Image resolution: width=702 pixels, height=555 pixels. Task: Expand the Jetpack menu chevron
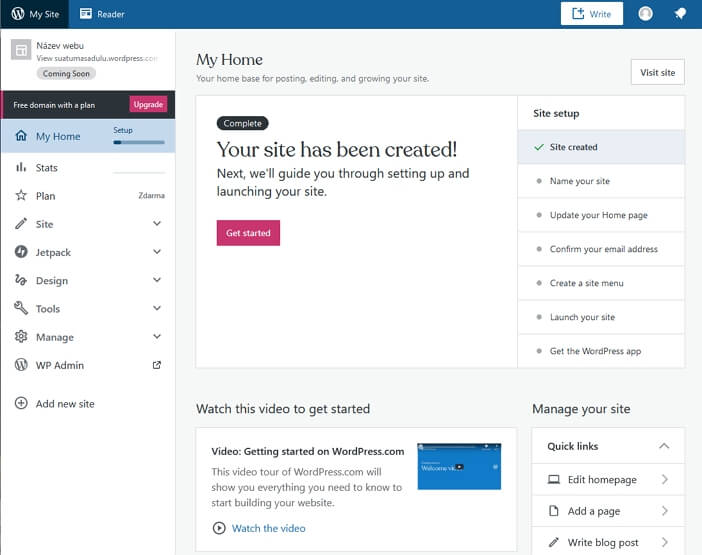click(x=157, y=252)
